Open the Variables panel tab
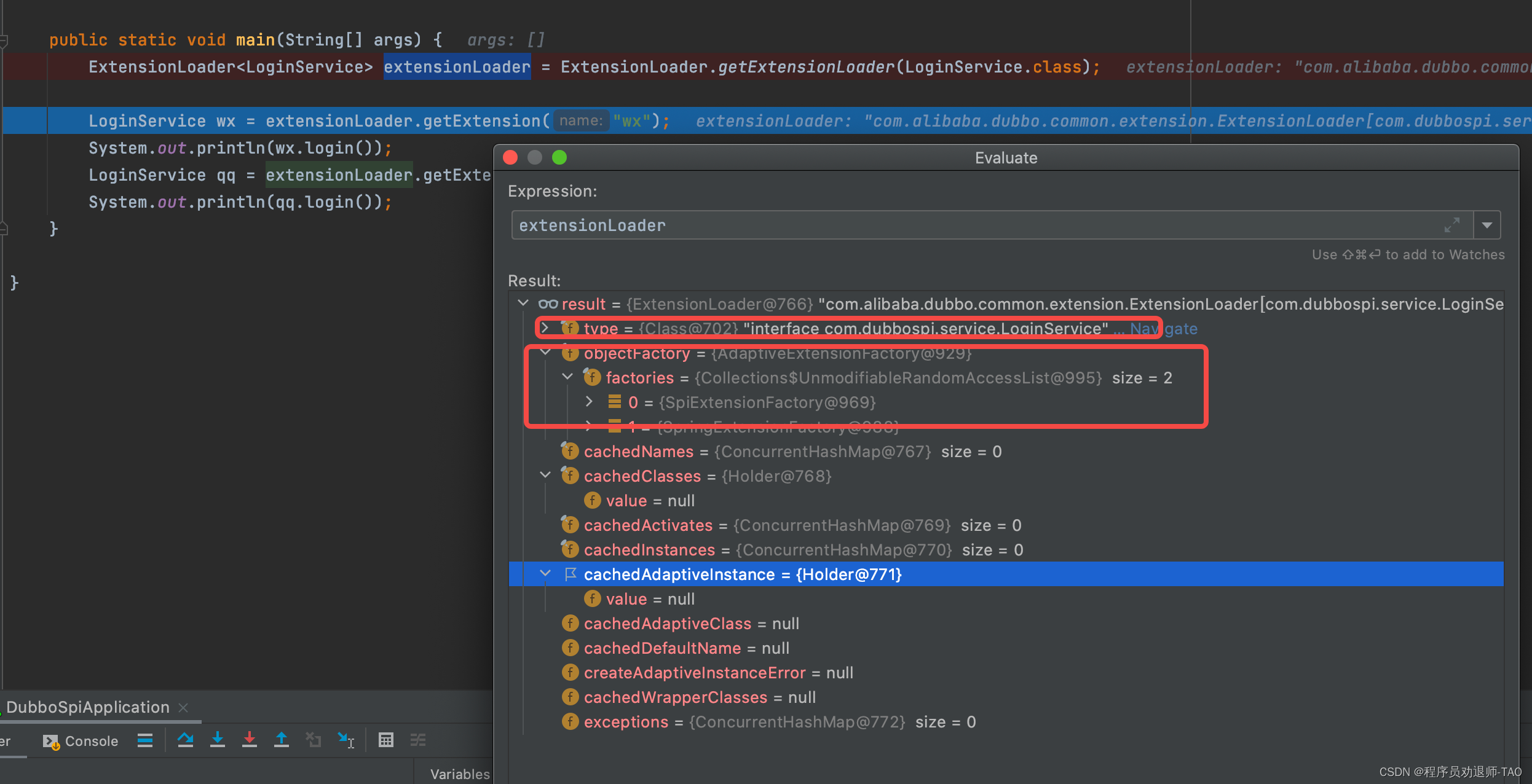 459,774
